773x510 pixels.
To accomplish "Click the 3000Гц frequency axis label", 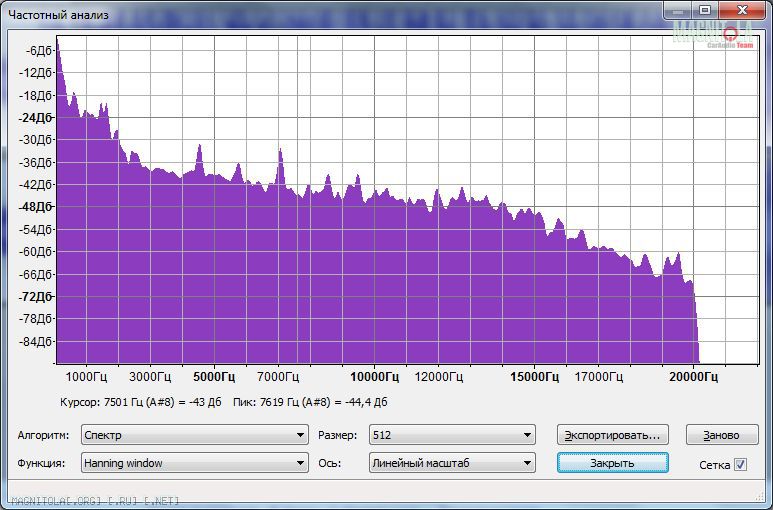I will tap(150, 377).
